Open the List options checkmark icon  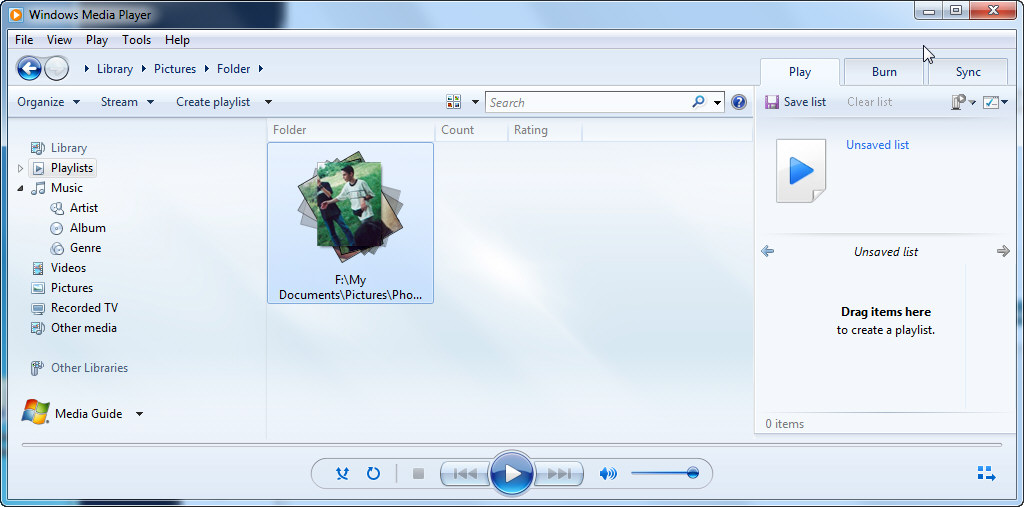coord(991,102)
